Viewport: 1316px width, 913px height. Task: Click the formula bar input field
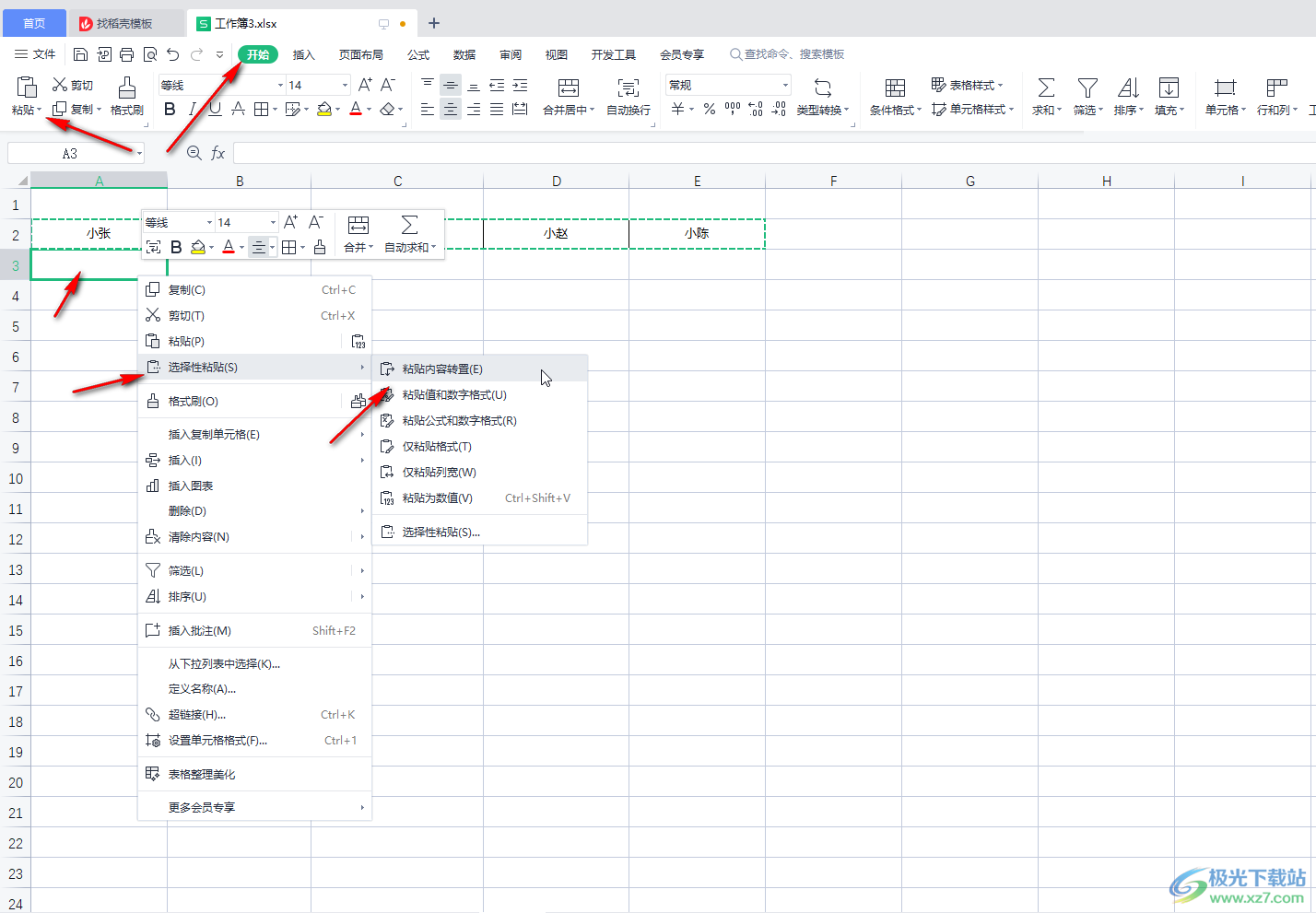pyautogui.click(x=774, y=153)
